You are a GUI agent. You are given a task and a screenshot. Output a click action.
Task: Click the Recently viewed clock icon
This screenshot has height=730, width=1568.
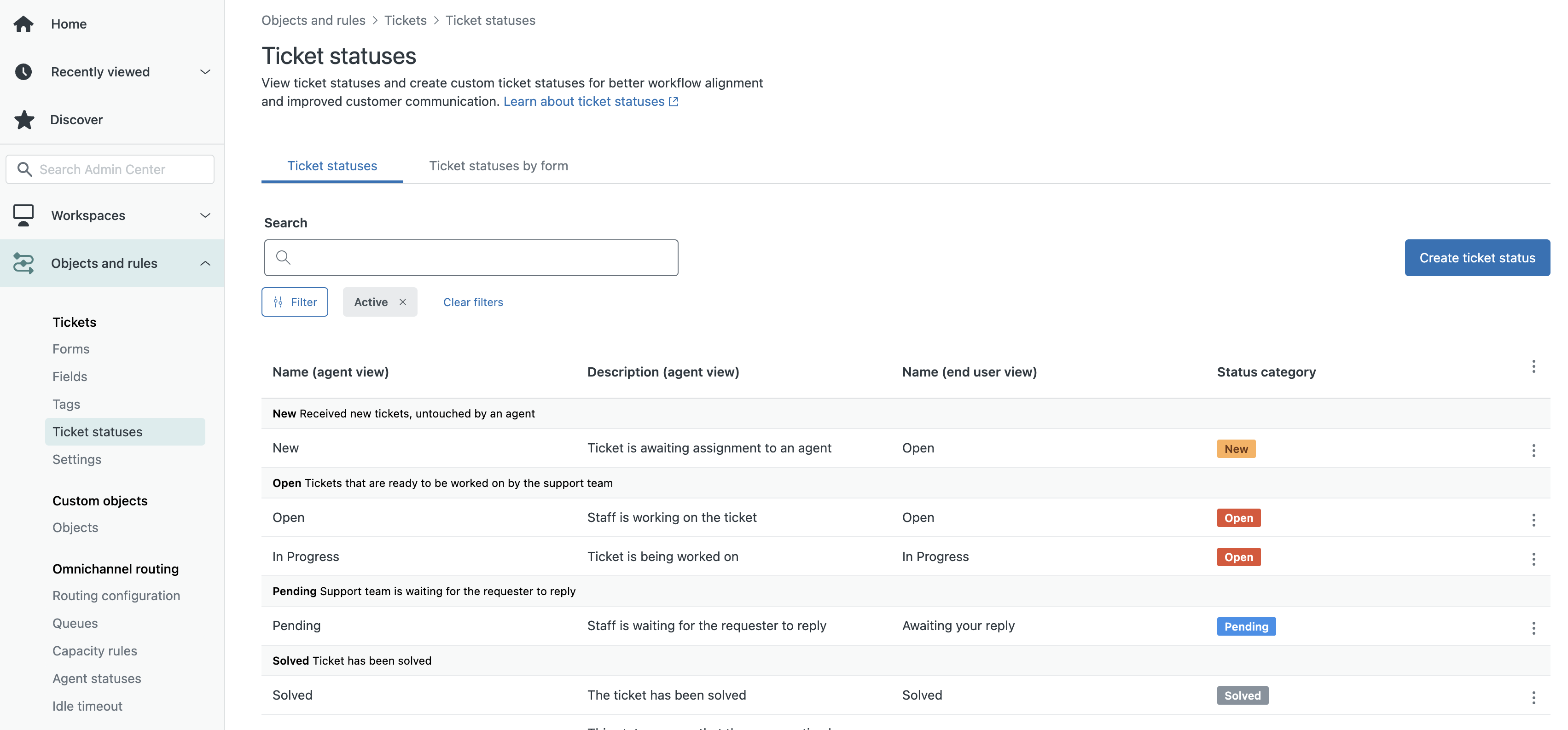click(24, 72)
